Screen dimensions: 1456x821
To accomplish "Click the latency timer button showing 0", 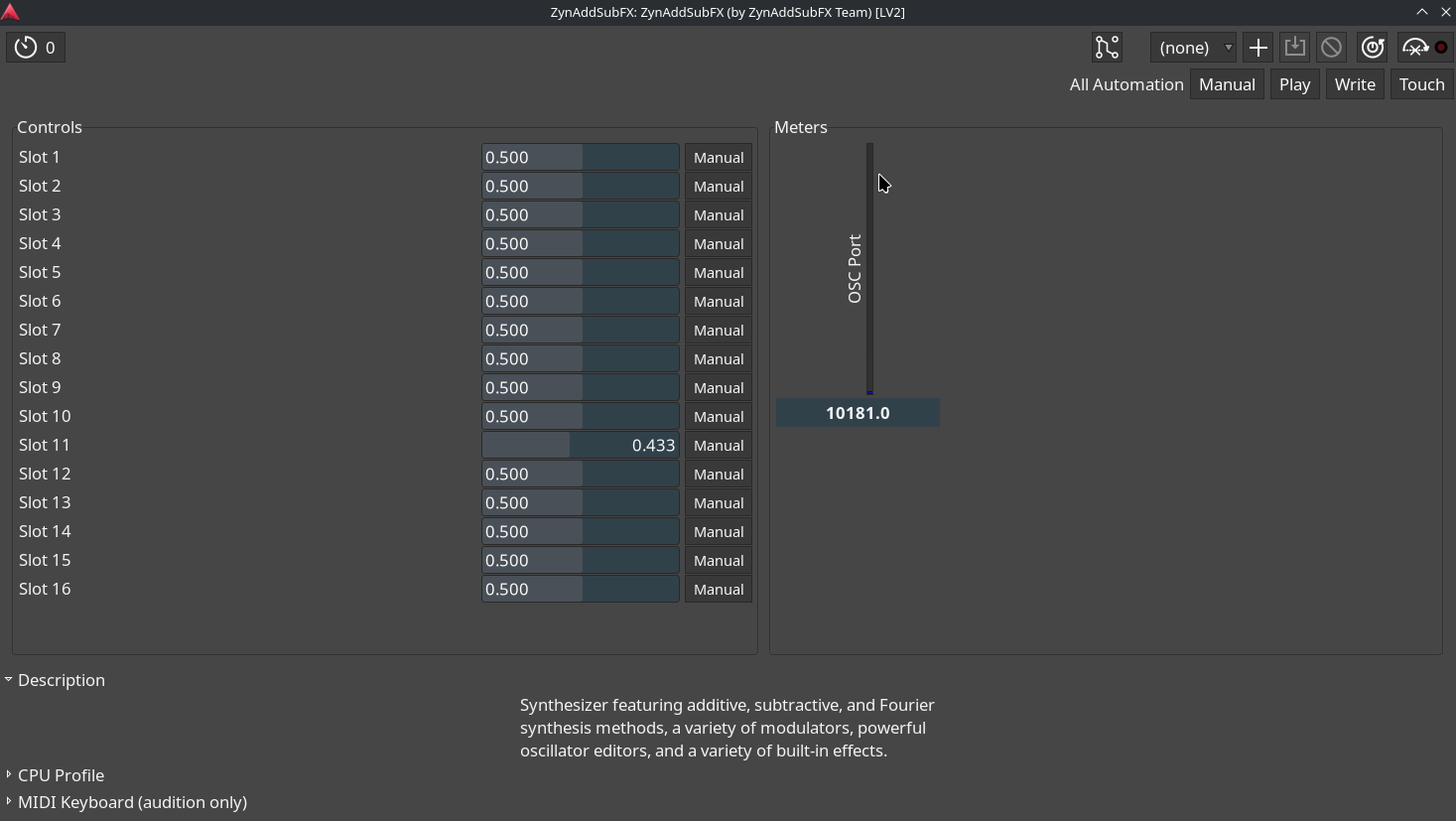I will (x=36, y=48).
